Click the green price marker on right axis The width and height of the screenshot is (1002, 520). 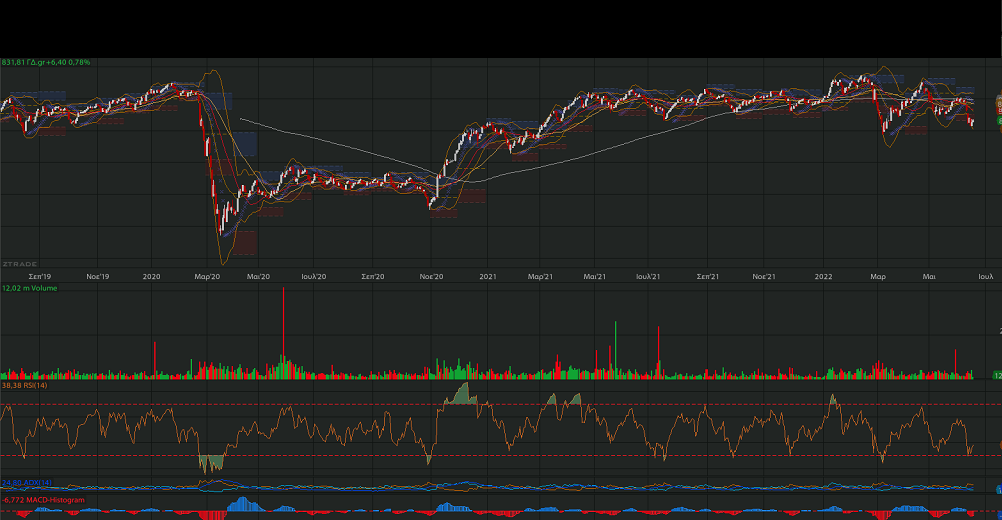point(998,120)
